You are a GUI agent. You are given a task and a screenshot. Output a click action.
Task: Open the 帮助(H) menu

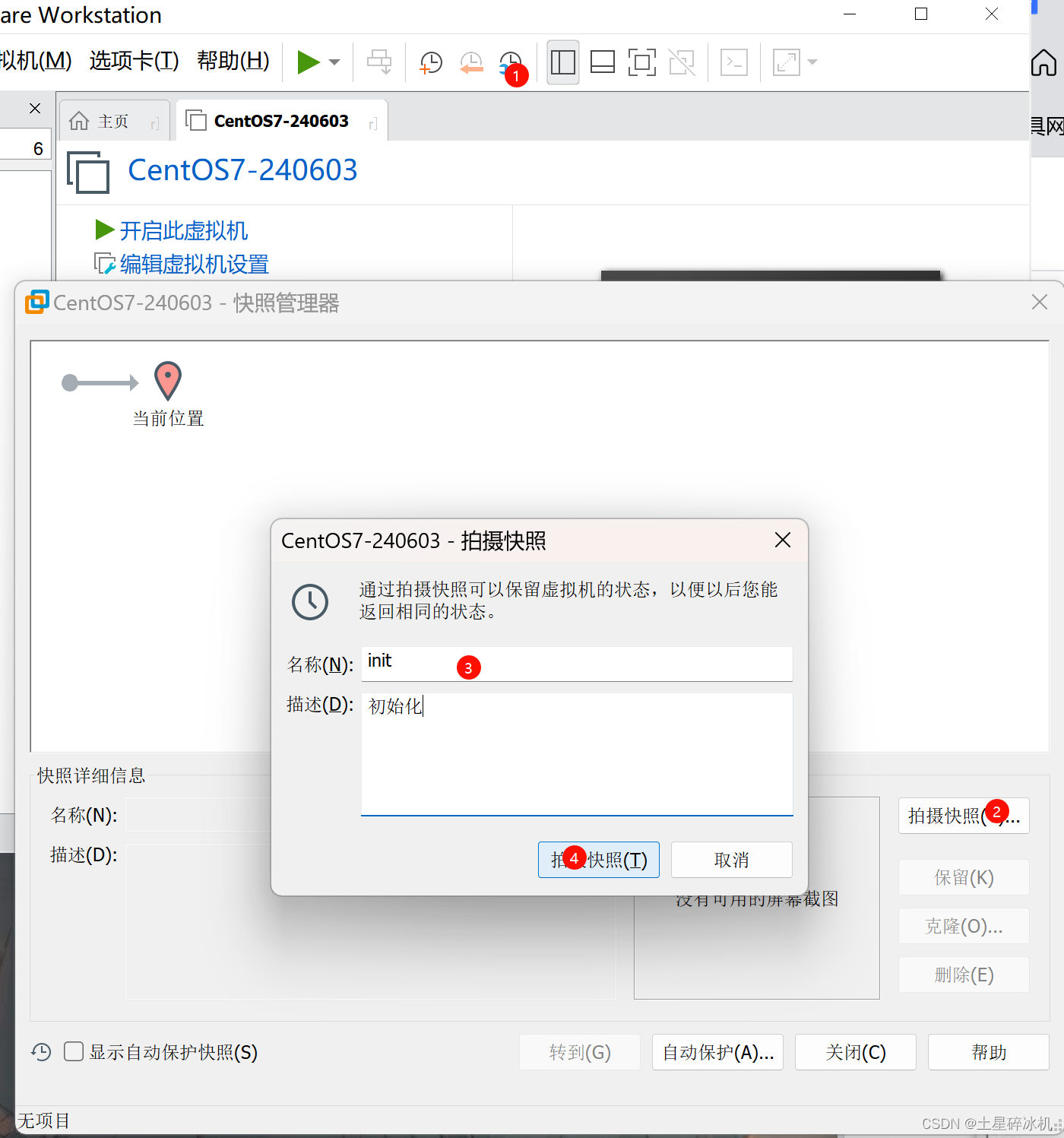click(233, 60)
